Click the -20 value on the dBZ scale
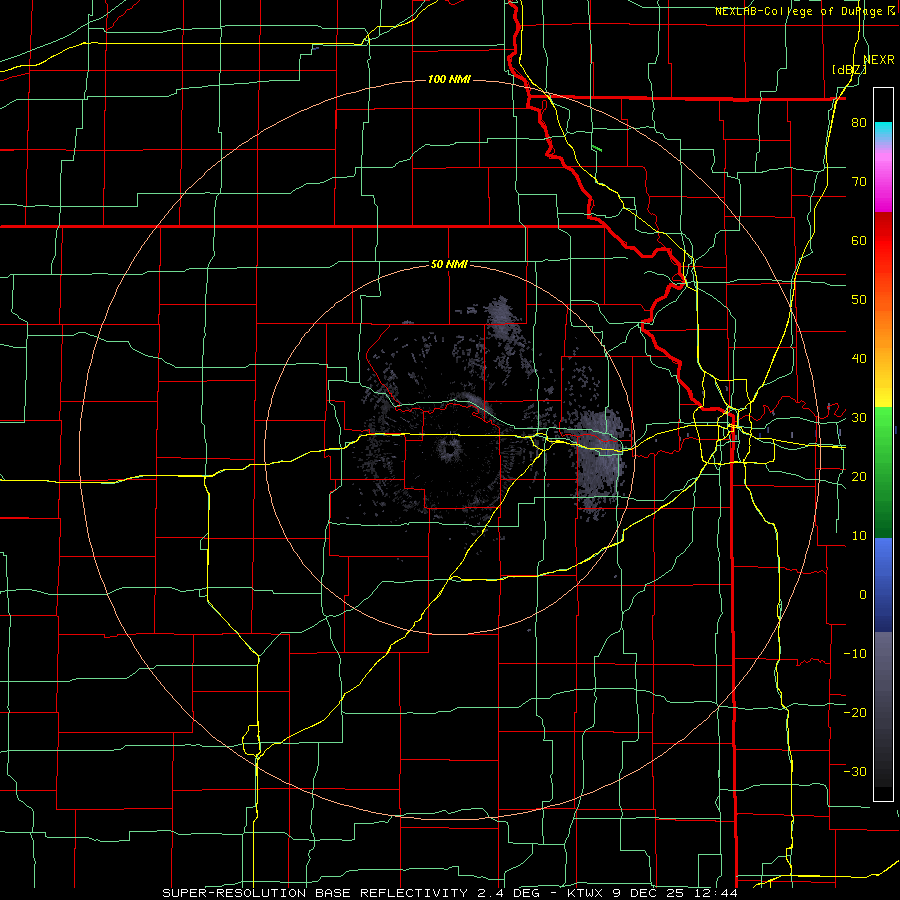 point(855,712)
